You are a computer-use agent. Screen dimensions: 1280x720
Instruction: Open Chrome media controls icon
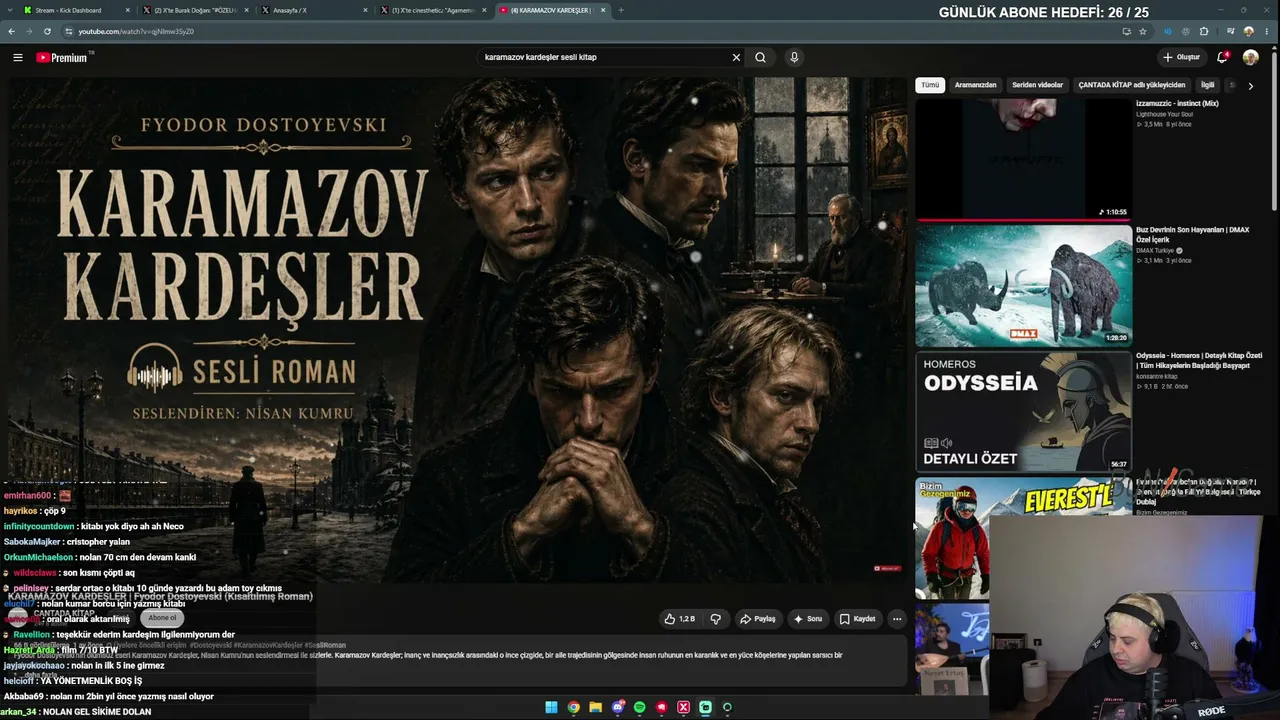1230,31
